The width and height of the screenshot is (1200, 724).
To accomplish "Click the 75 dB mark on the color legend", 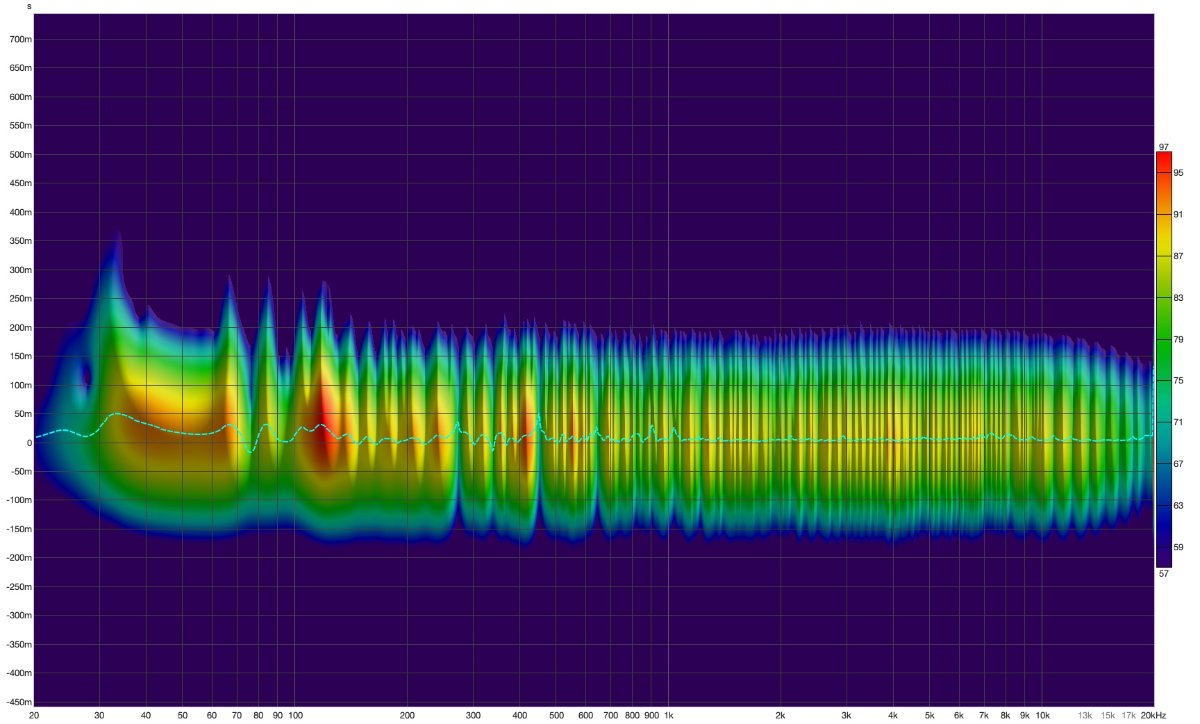I will point(1178,381).
